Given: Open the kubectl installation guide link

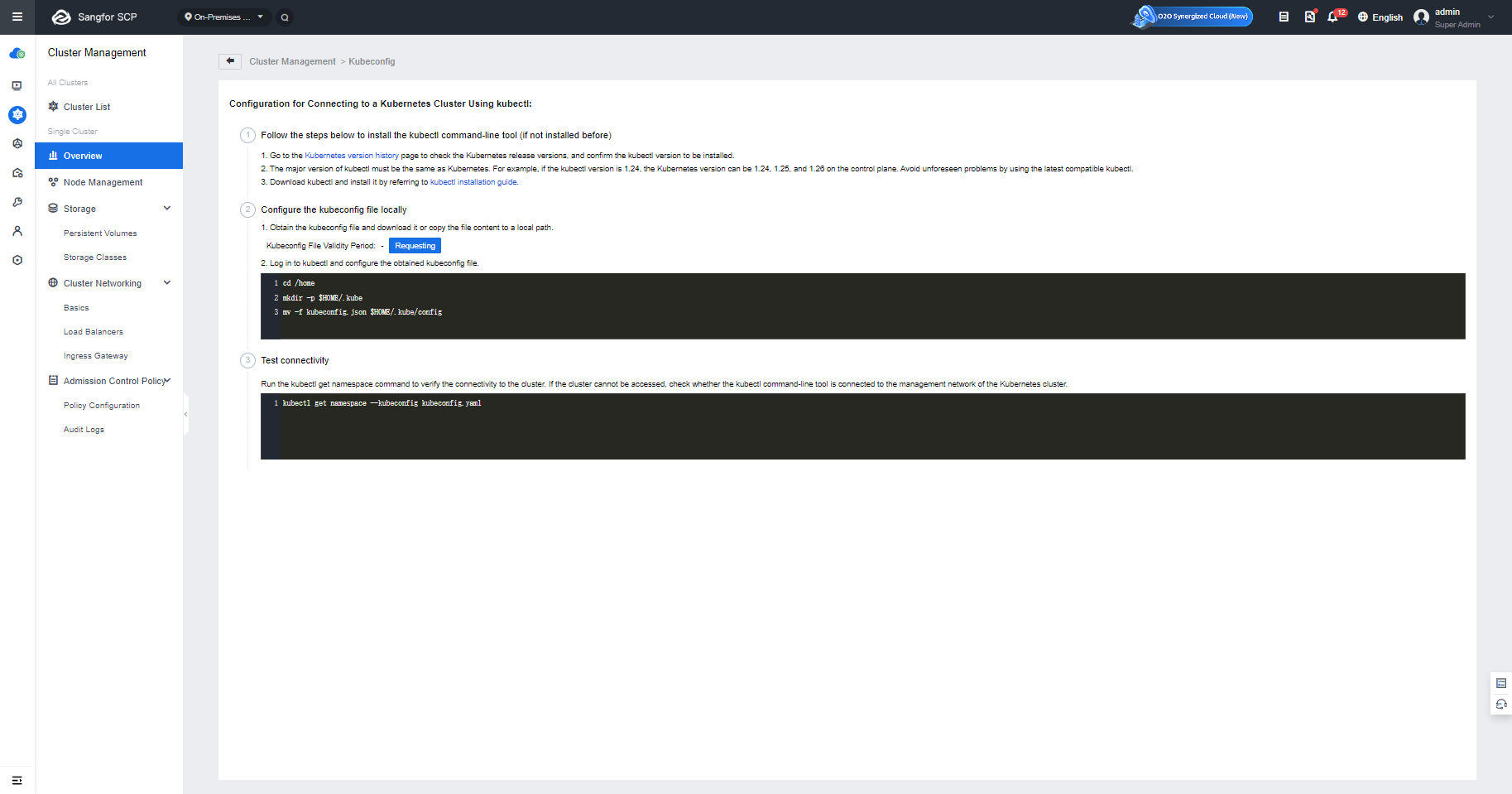Looking at the screenshot, I should click(474, 182).
